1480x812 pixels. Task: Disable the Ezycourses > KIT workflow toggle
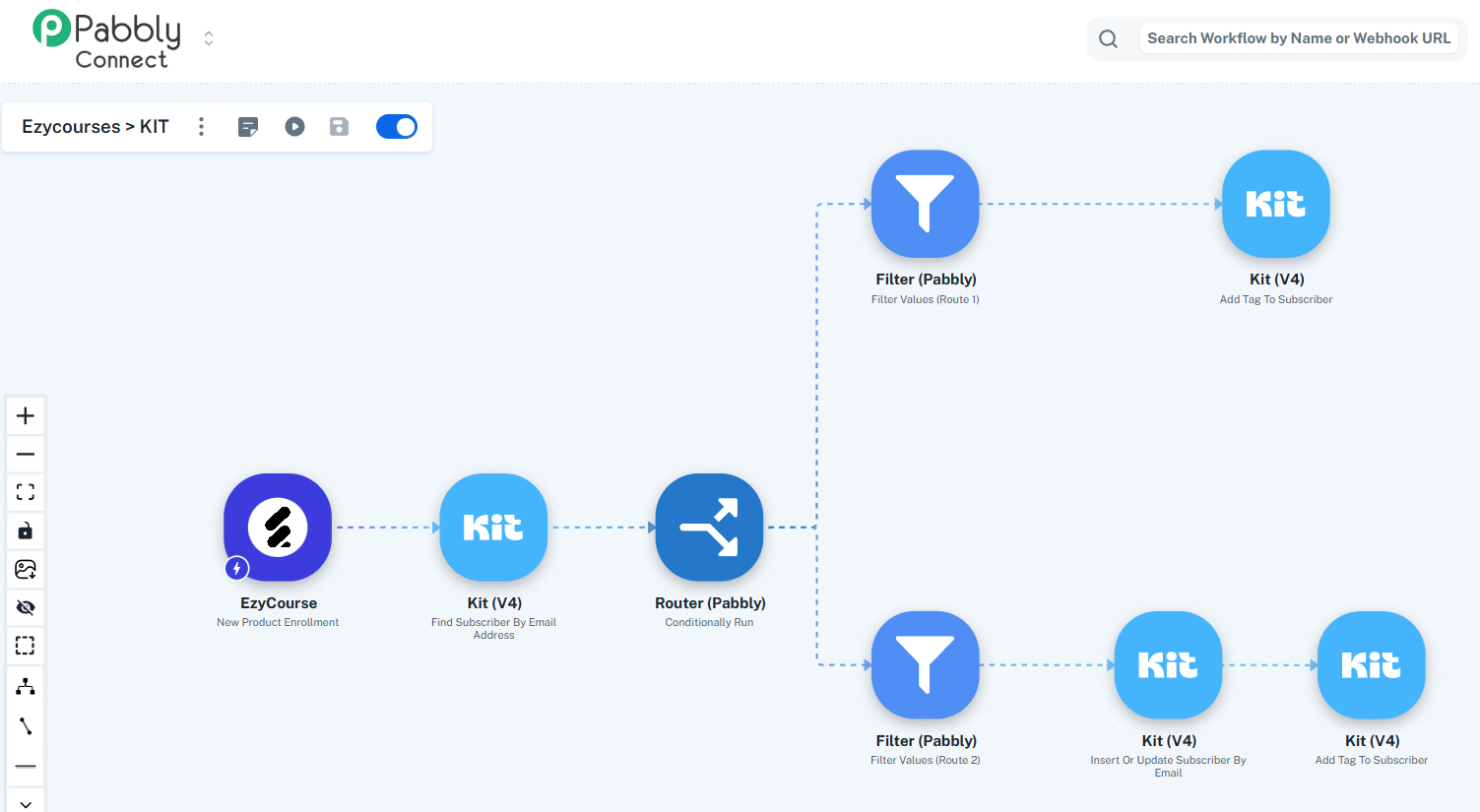click(397, 127)
